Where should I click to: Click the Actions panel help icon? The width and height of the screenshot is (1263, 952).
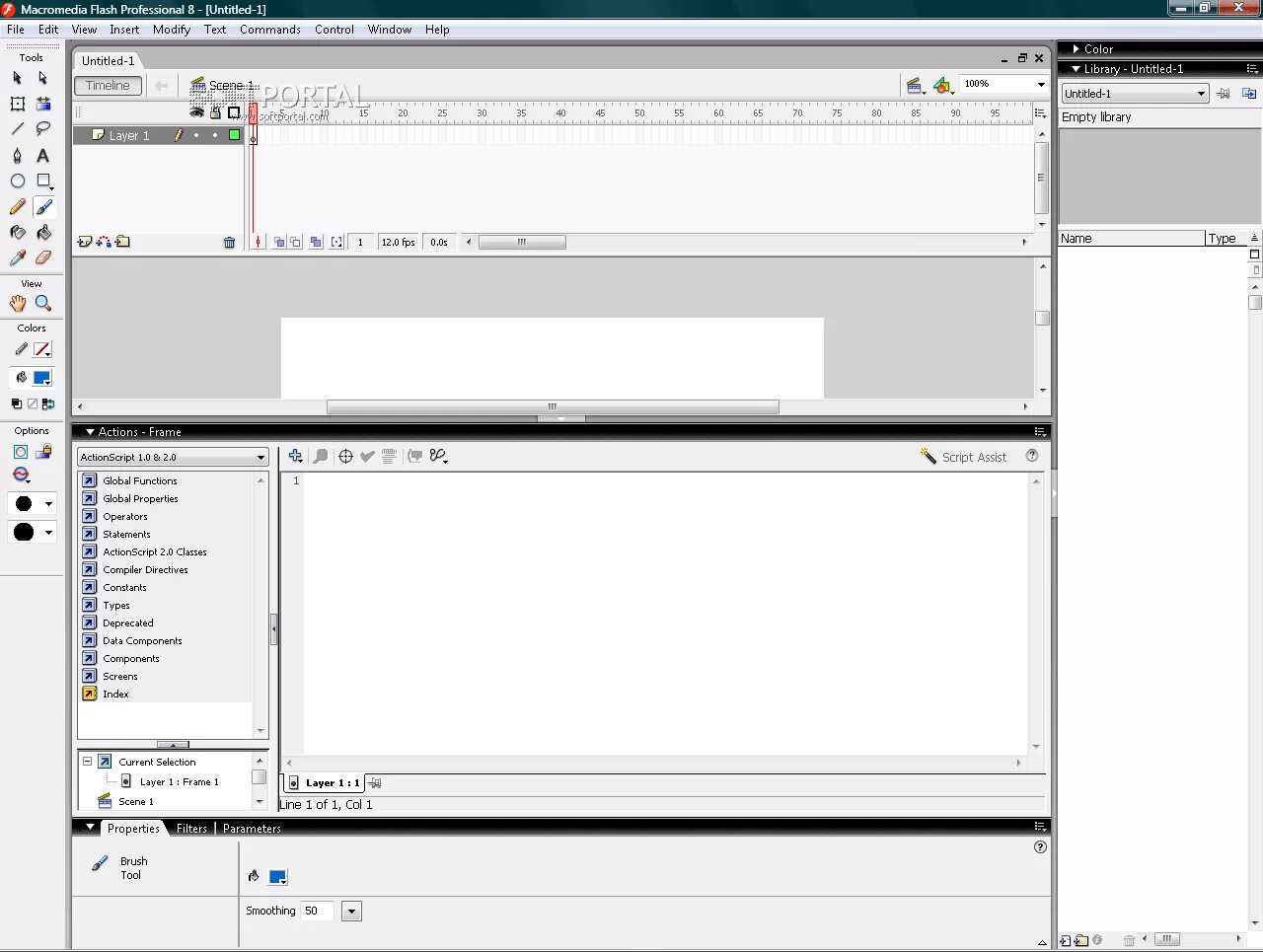pyautogui.click(x=1032, y=456)
